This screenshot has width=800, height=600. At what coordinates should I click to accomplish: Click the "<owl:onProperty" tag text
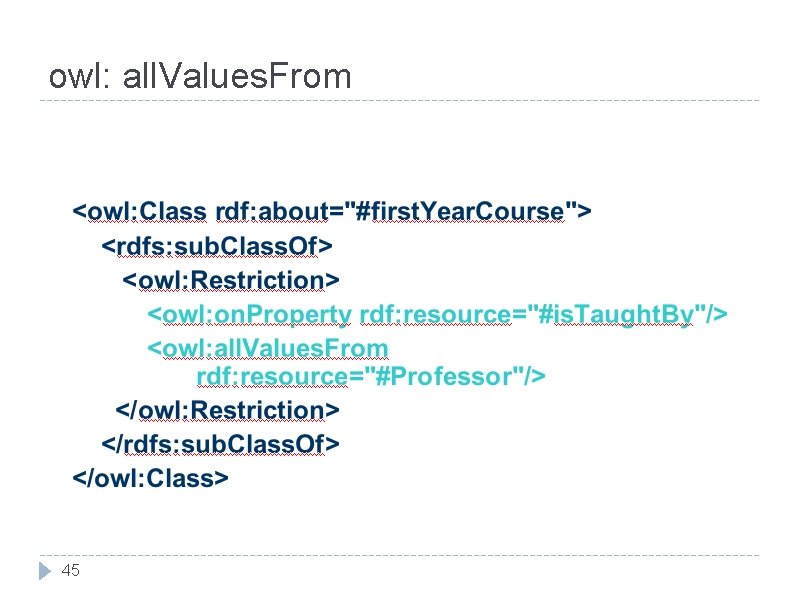point(250,314)
